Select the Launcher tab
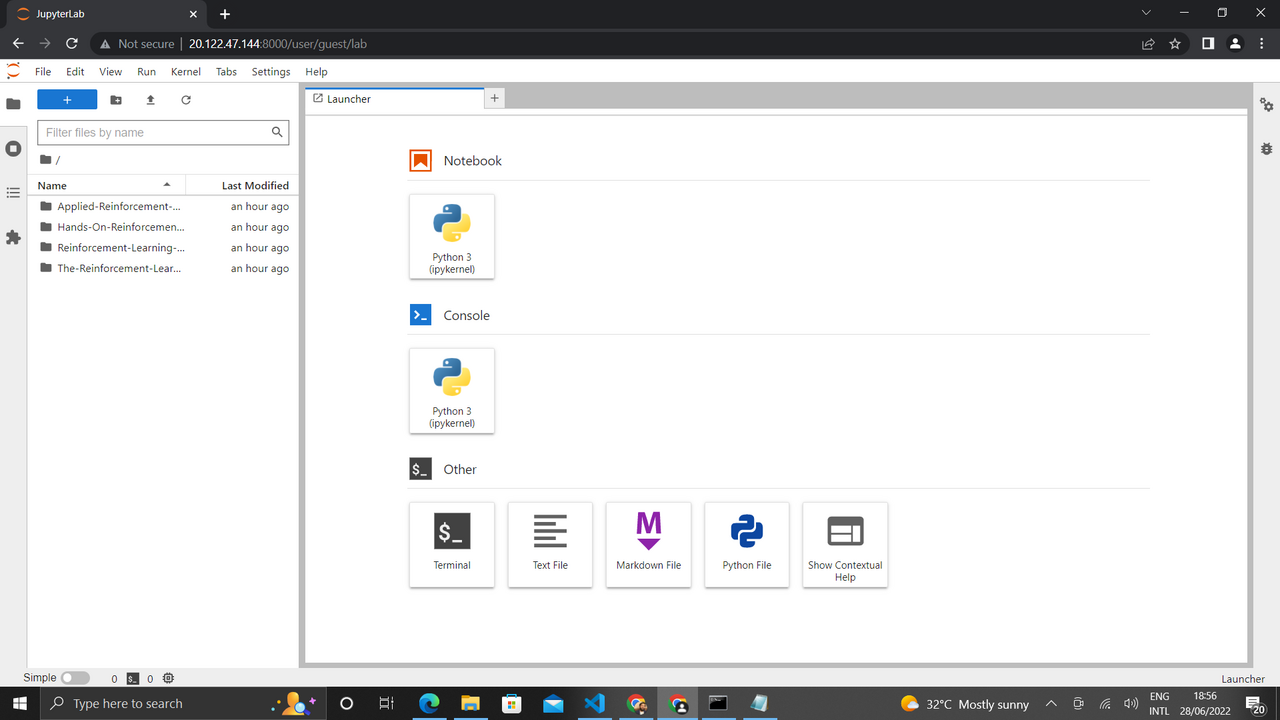 [394, 99]
